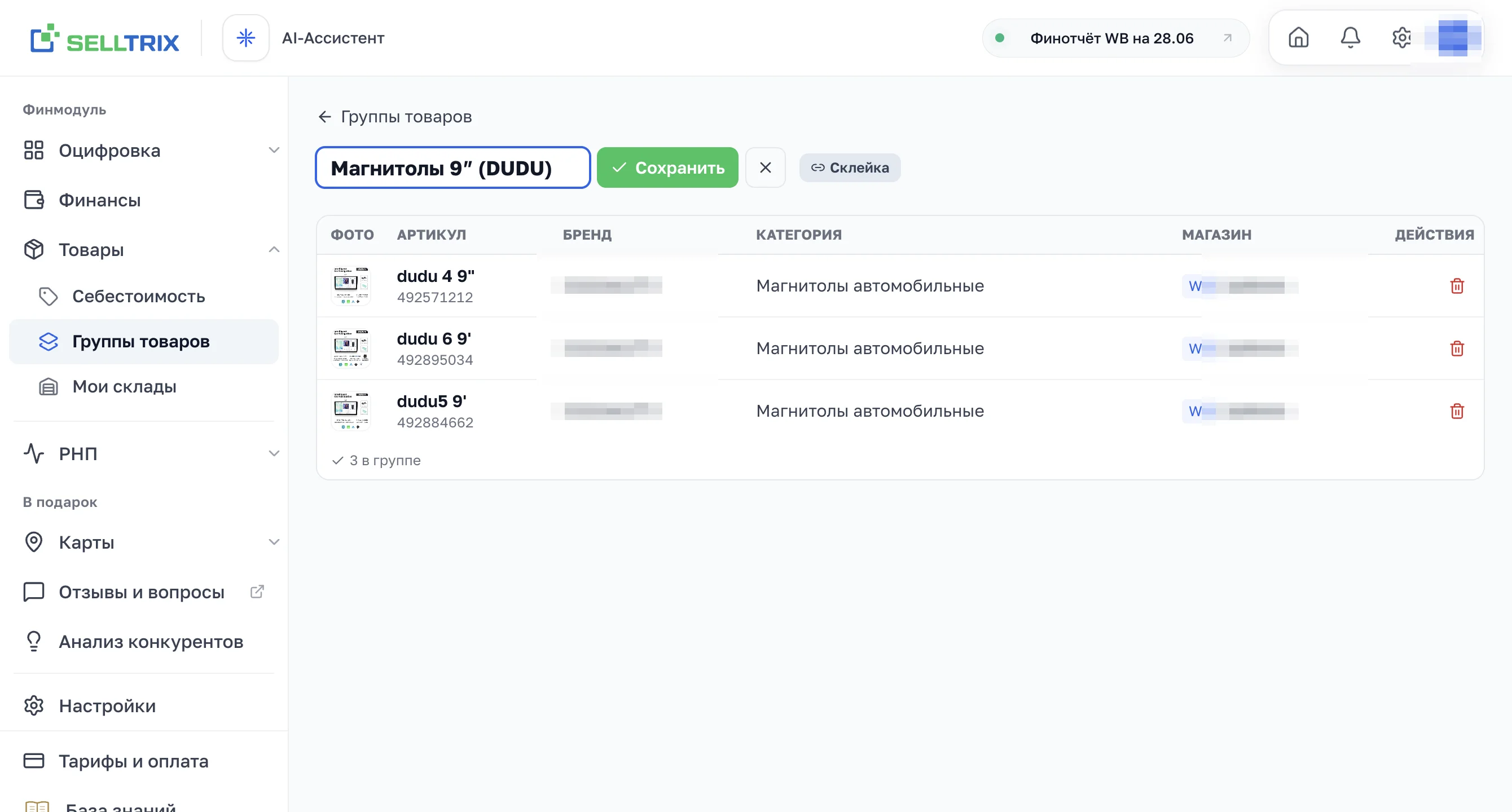This screenshot has height=812, width=1512.
Task: Click the РНП pulse icon
Action: click(33, 453)
